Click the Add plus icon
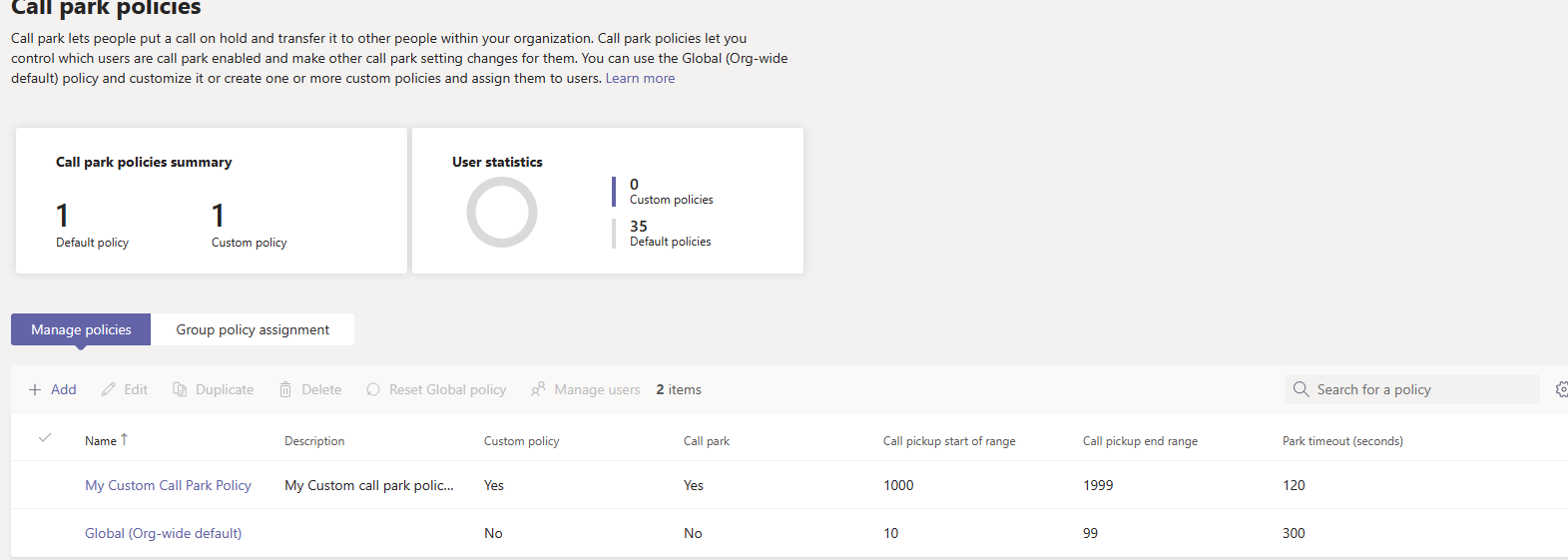The image size is (1568, 560). pyautogui.click(x=35, y=389)
